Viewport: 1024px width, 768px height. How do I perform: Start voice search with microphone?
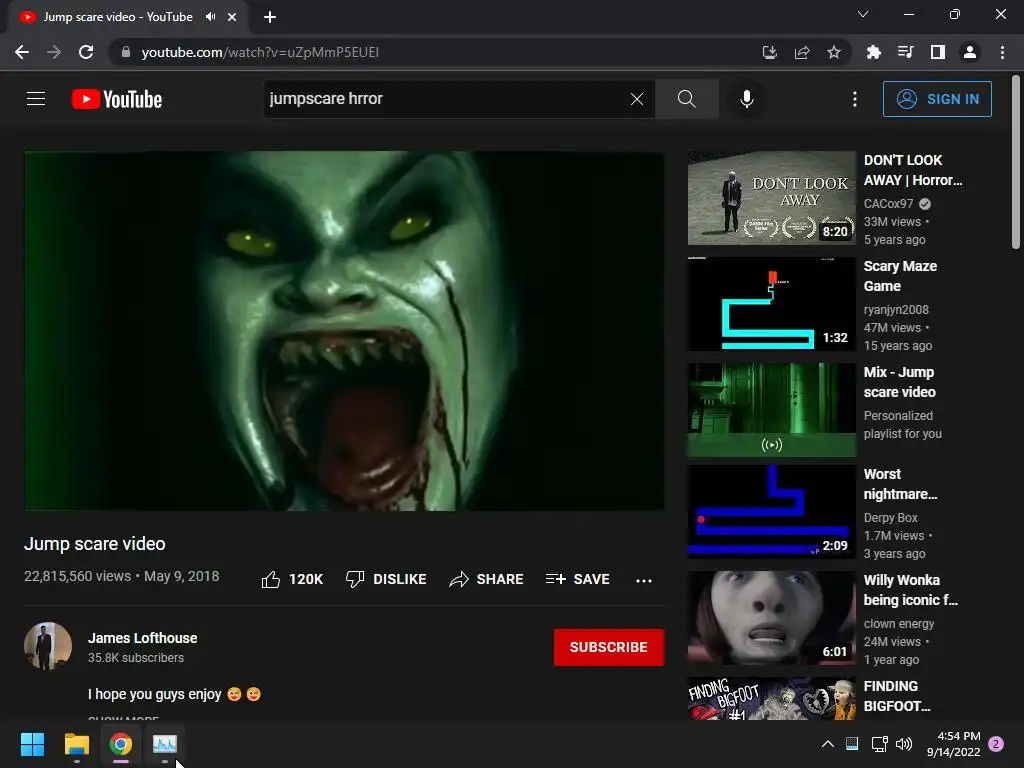[x=746, y=99]
